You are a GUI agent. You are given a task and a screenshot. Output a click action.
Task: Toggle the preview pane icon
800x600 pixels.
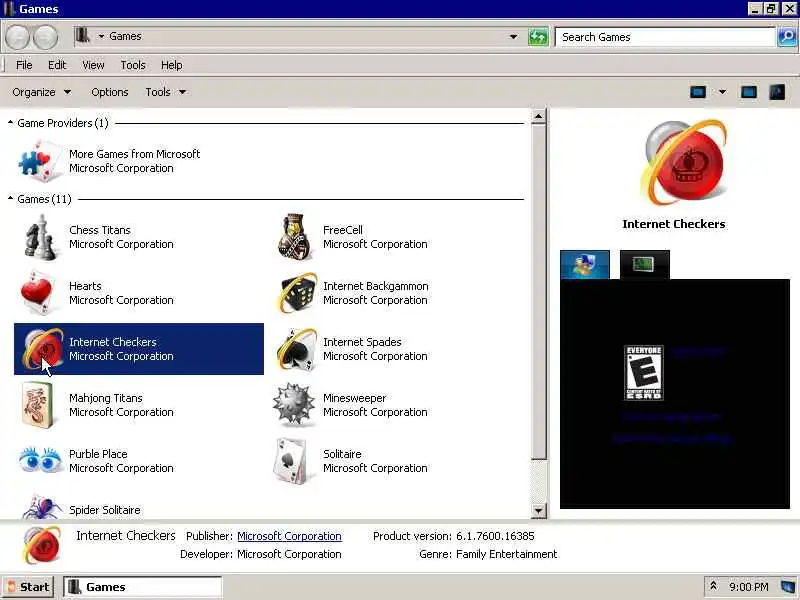[x=748, y=92]
